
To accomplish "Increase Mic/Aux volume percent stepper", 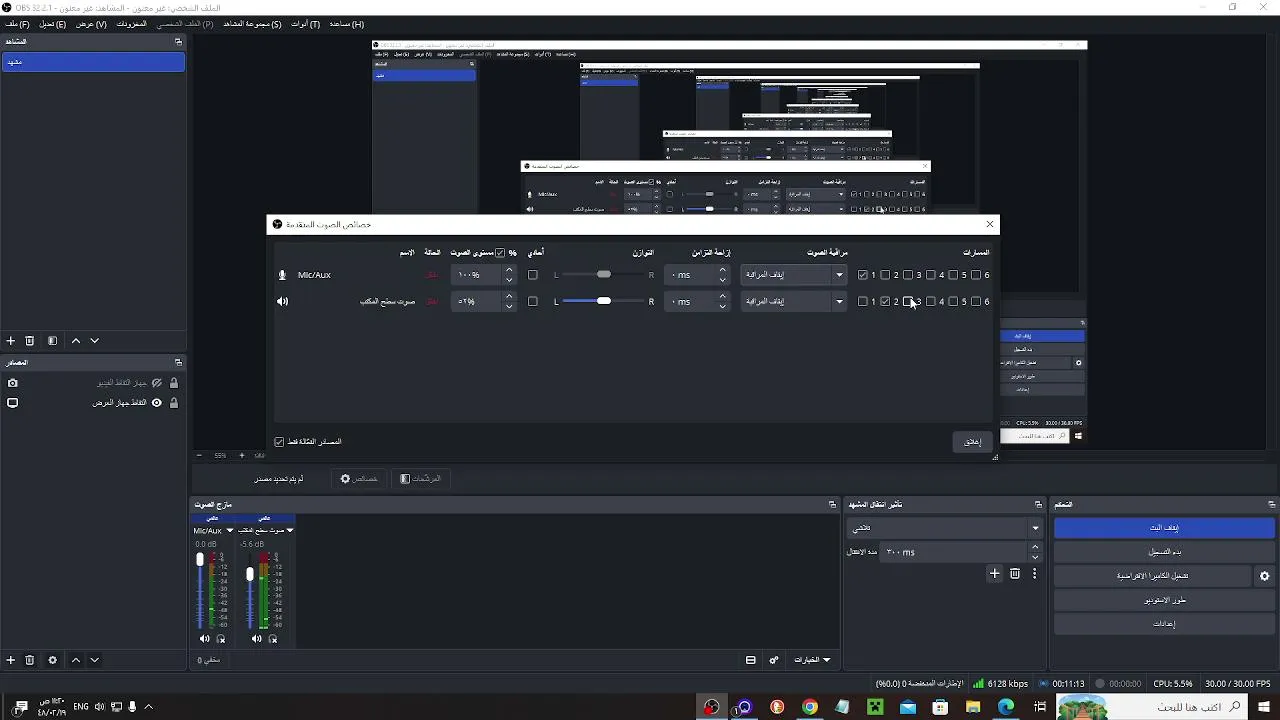I will tap(509, 270).
